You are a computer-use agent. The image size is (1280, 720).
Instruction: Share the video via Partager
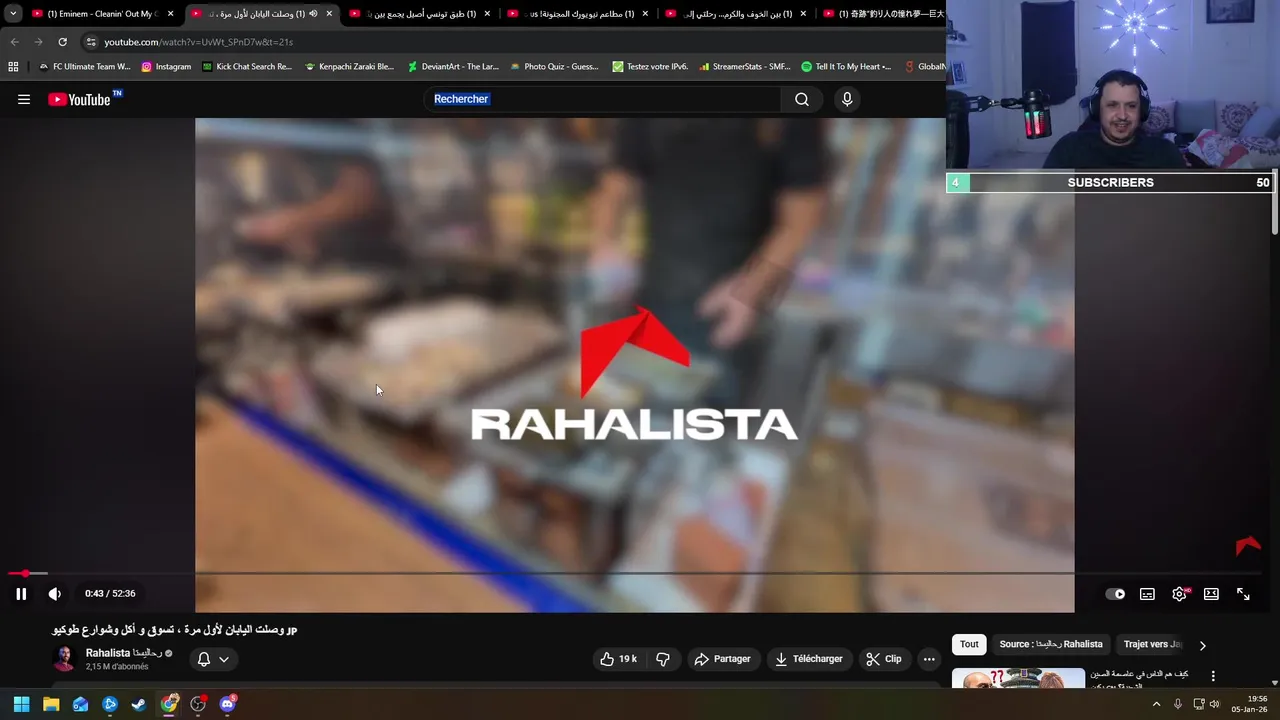pyautogui.click(x=722, y=659)
